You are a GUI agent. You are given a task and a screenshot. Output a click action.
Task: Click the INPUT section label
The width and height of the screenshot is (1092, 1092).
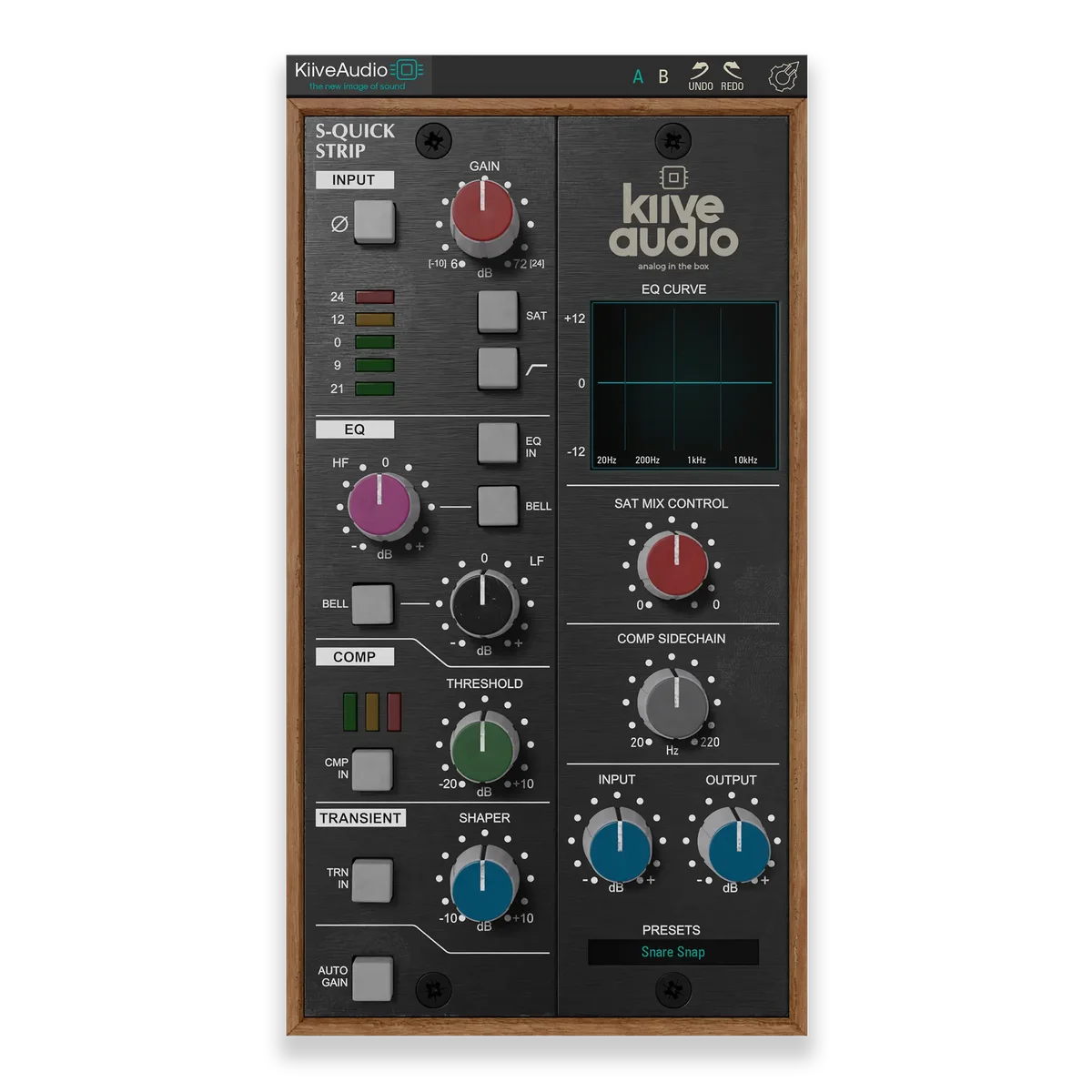(x=354, y=180)
